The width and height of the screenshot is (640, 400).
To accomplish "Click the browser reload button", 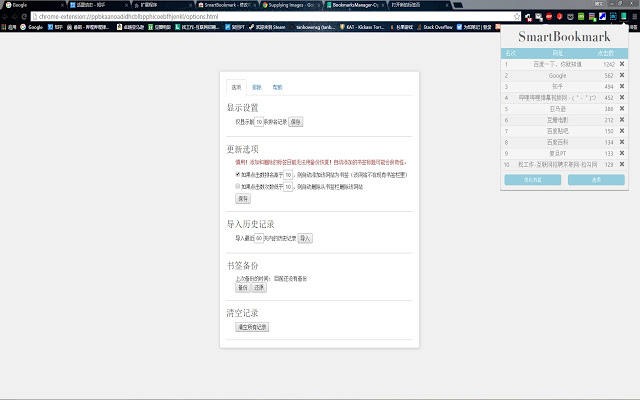I will click(x=24, y=16).
